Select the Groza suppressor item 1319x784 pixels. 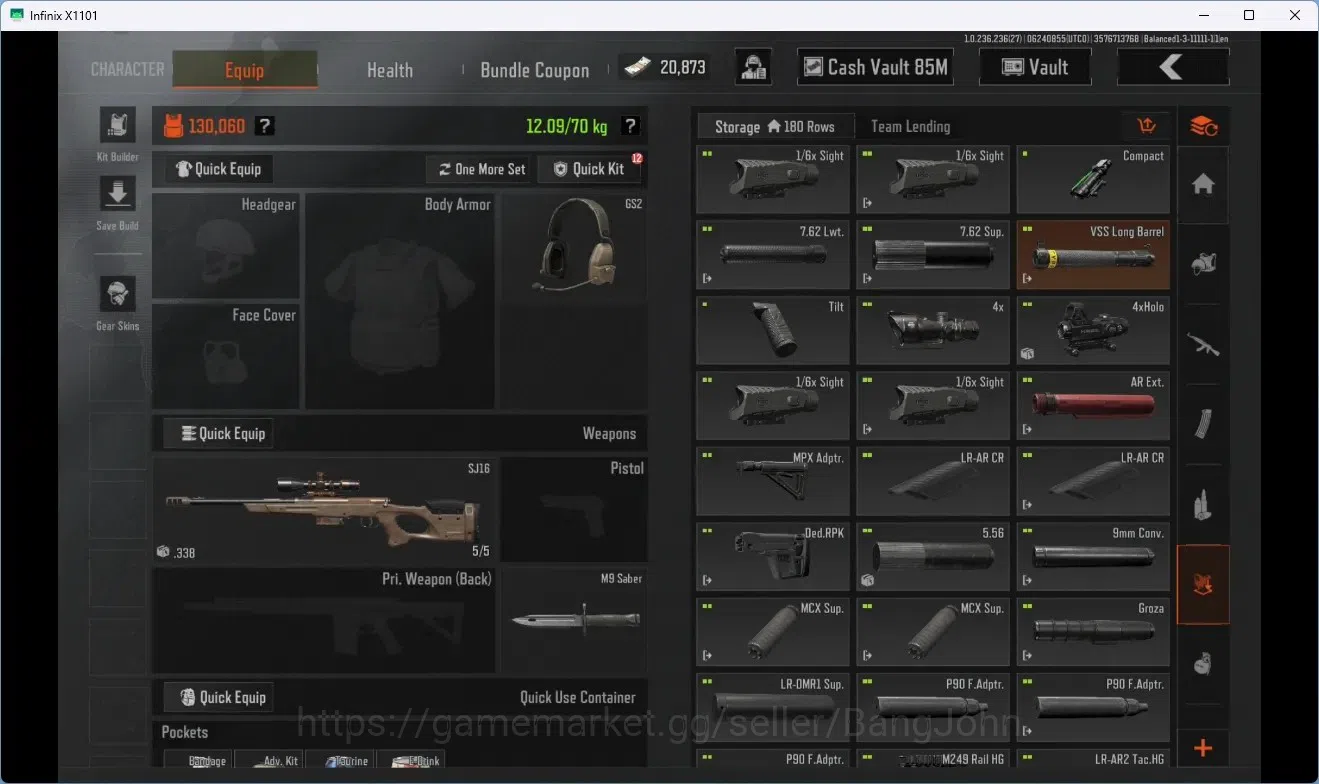click(1093, 632)
